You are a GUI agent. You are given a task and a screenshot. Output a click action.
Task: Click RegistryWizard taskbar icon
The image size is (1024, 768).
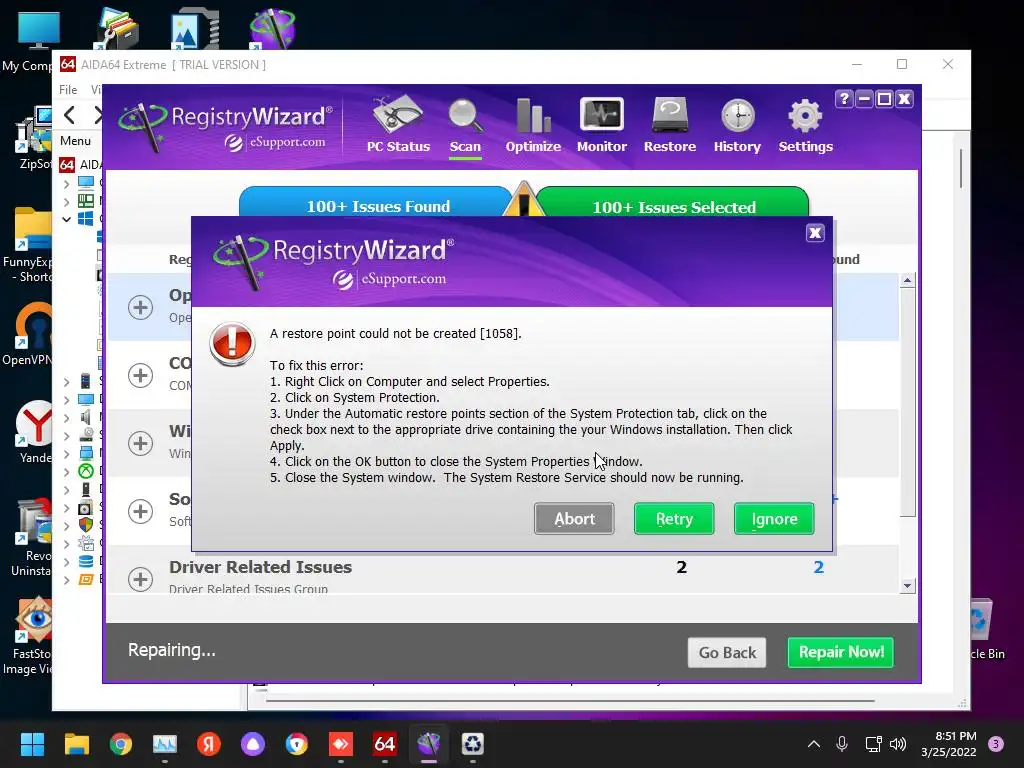pos(428,744)
